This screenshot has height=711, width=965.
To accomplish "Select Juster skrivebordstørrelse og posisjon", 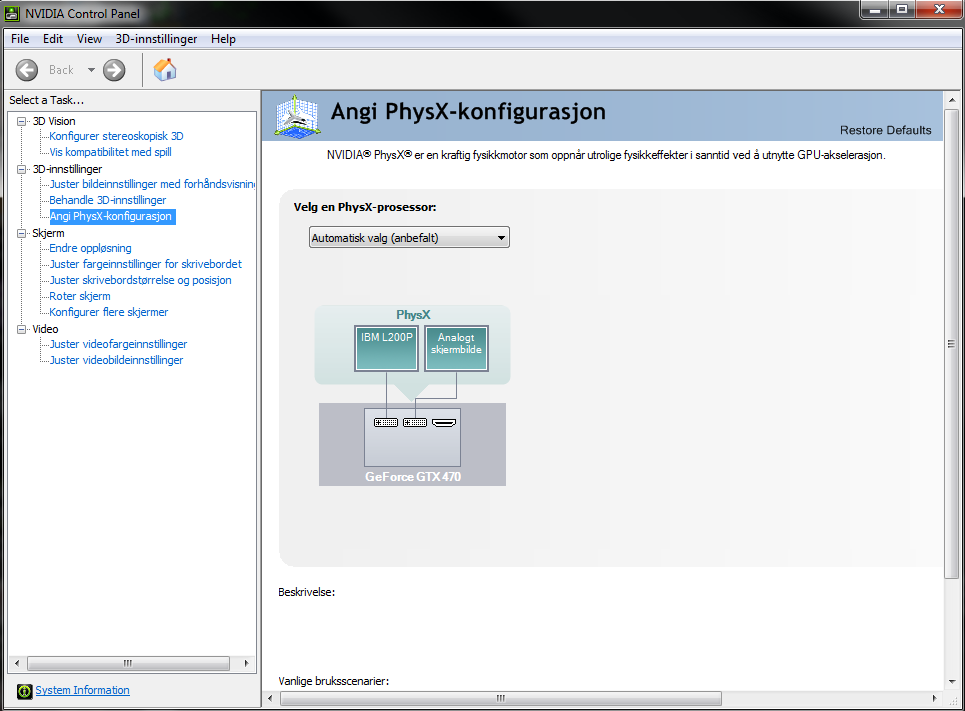I will [140, 280].
